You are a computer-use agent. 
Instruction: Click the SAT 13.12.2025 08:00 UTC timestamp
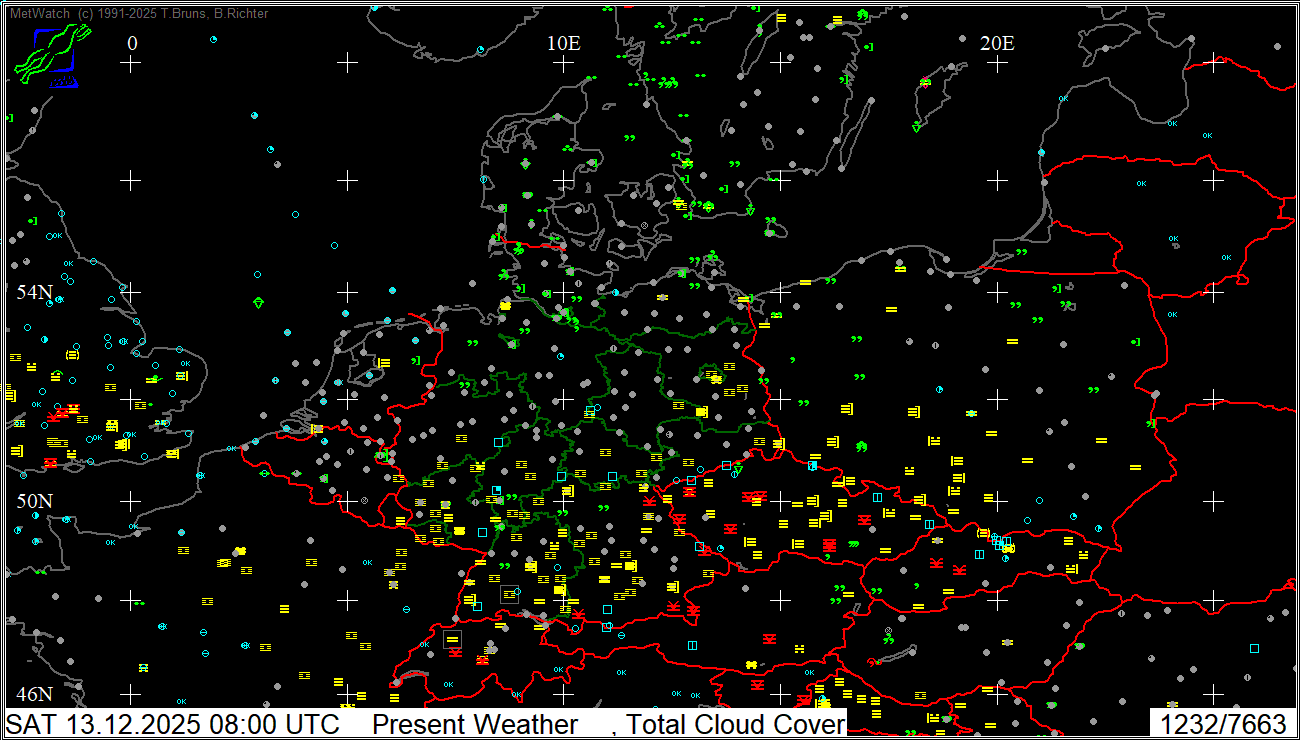click(173, 724)
